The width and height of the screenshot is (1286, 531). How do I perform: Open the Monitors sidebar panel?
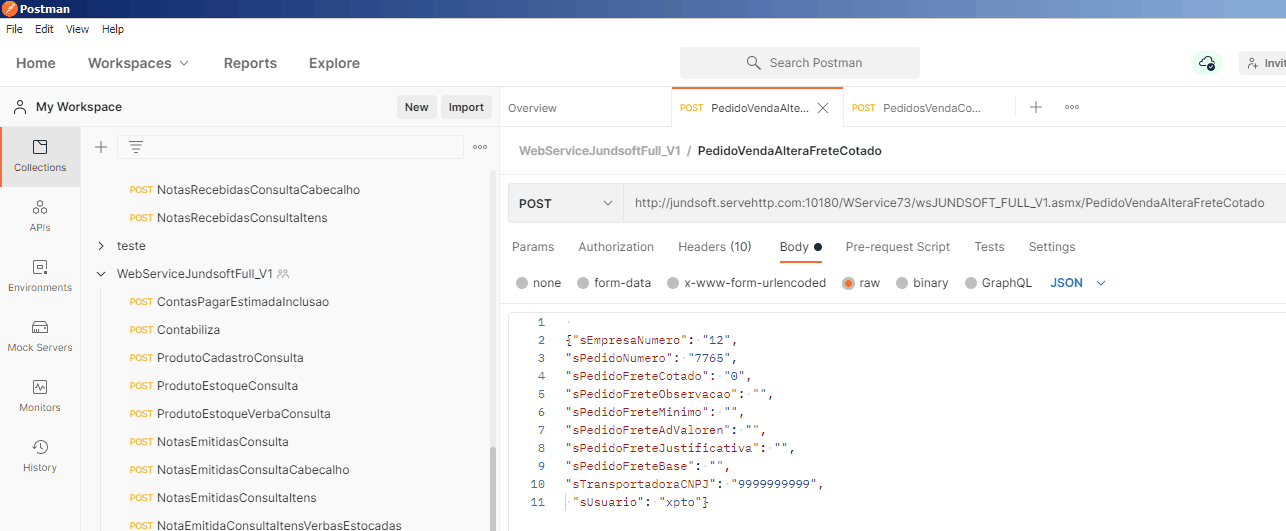tap(40, 396)
